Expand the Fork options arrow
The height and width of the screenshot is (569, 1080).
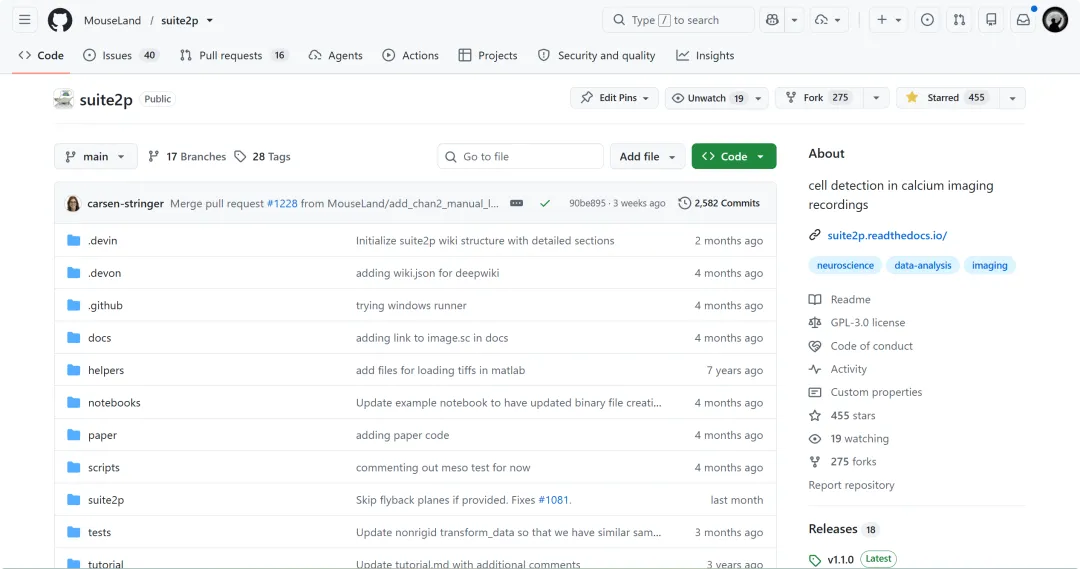point(875,98)
